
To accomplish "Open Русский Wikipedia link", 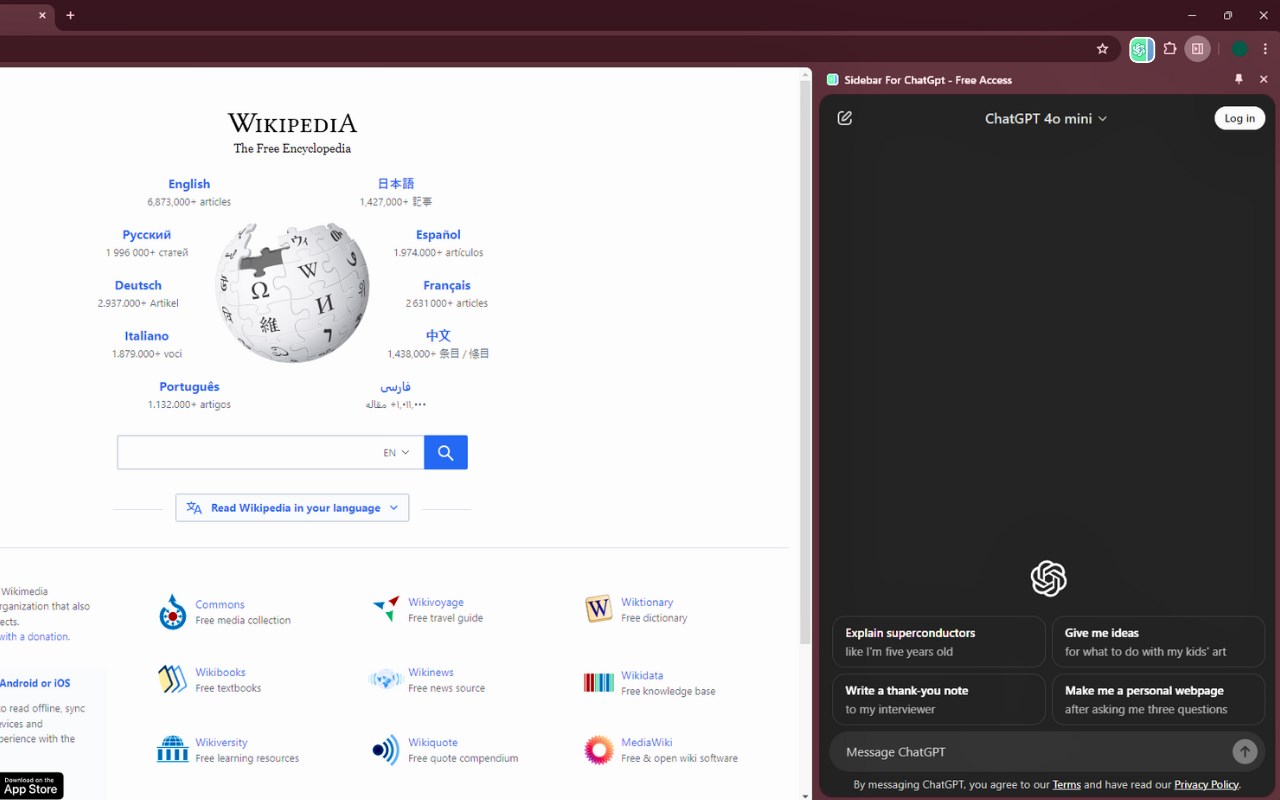I will click(147, 235).
